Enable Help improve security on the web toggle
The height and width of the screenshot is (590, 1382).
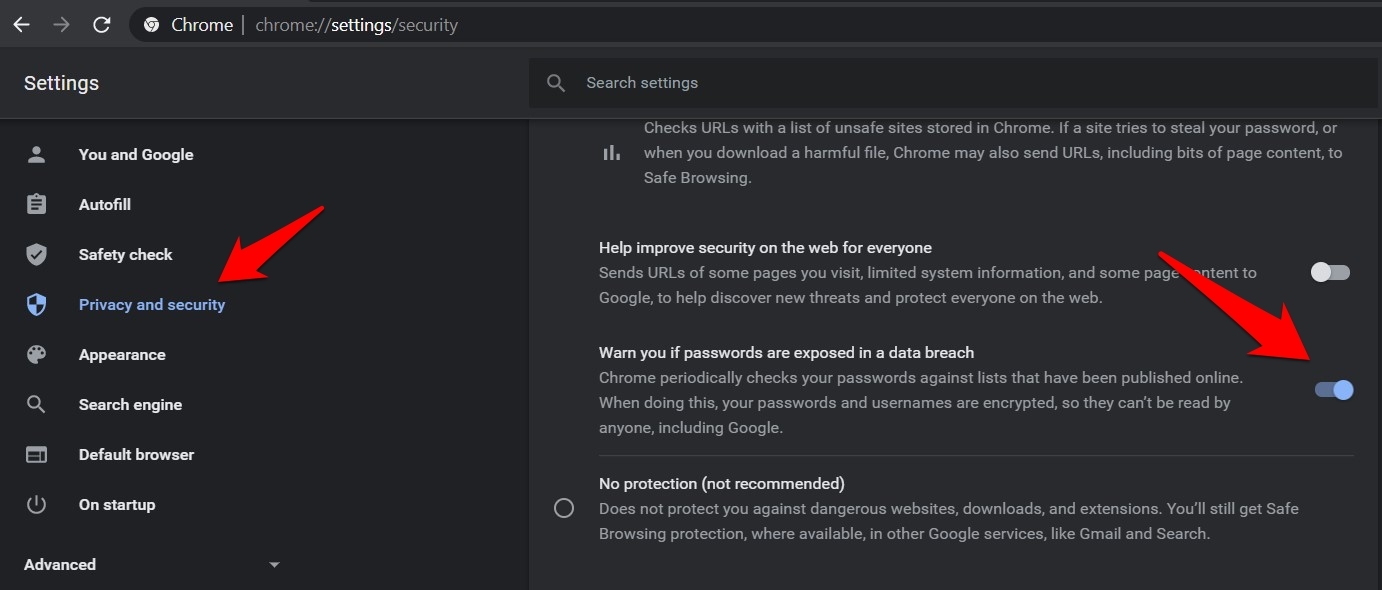tap(1331, 272)
